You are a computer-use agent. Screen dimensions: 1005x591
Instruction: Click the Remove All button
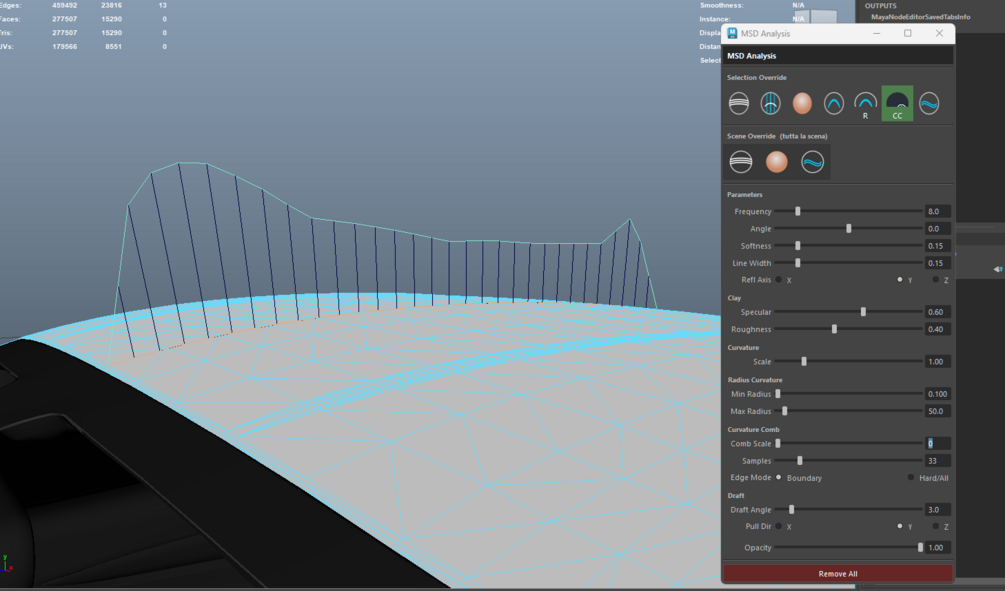[838, 574]
